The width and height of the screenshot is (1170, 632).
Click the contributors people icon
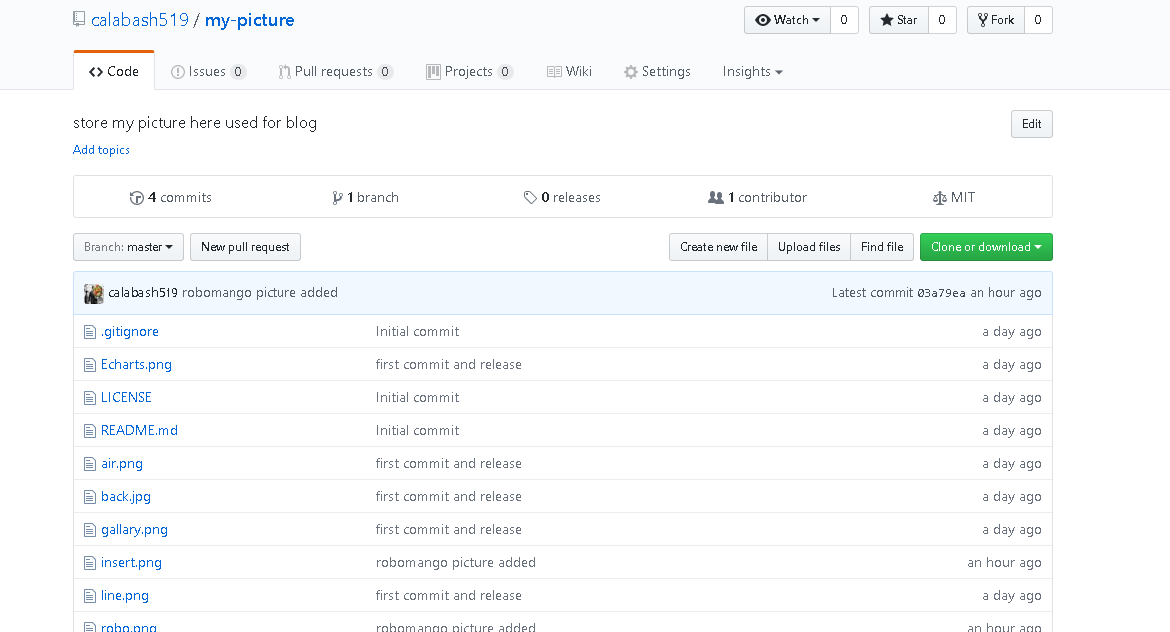pos(716,198)
